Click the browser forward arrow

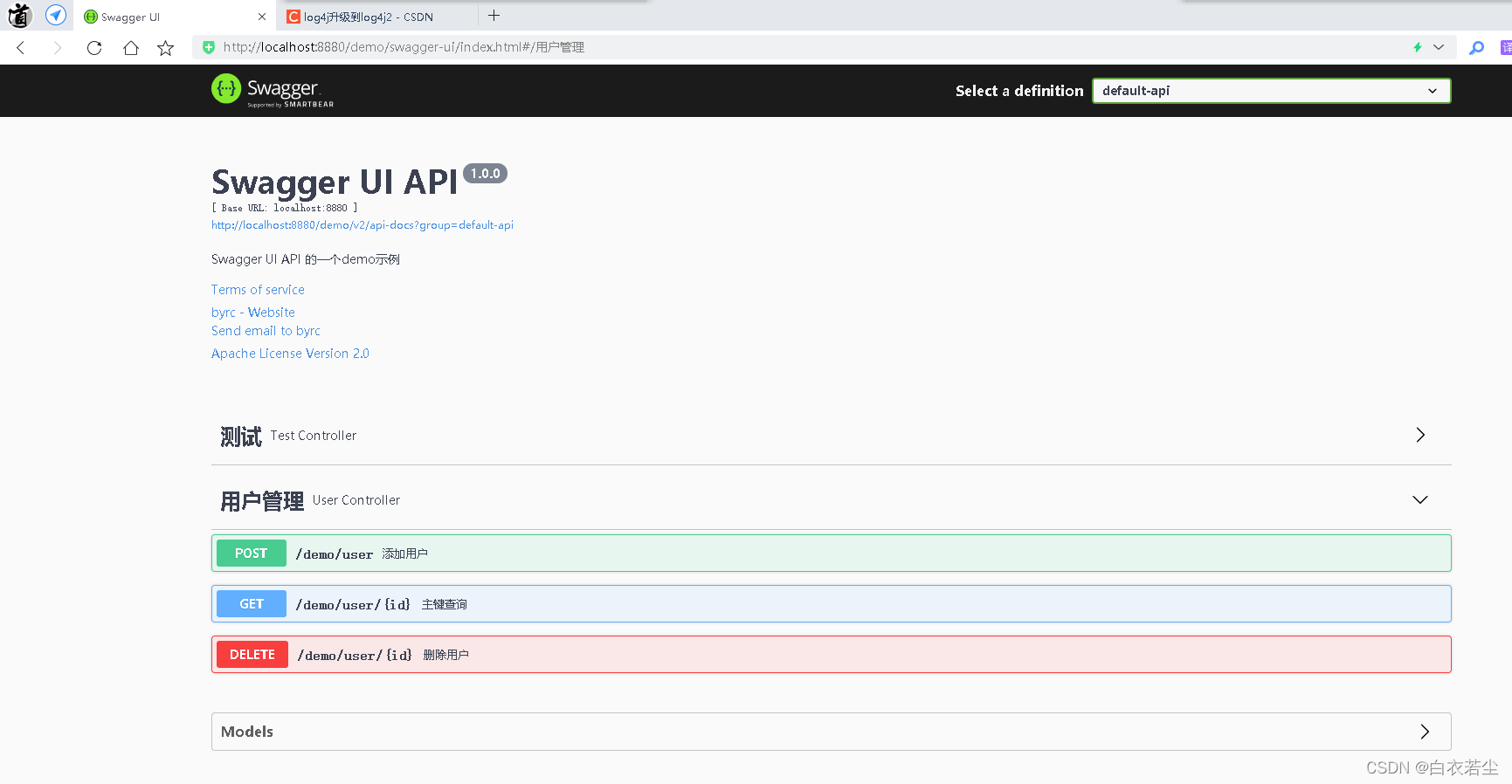[58, 48]
